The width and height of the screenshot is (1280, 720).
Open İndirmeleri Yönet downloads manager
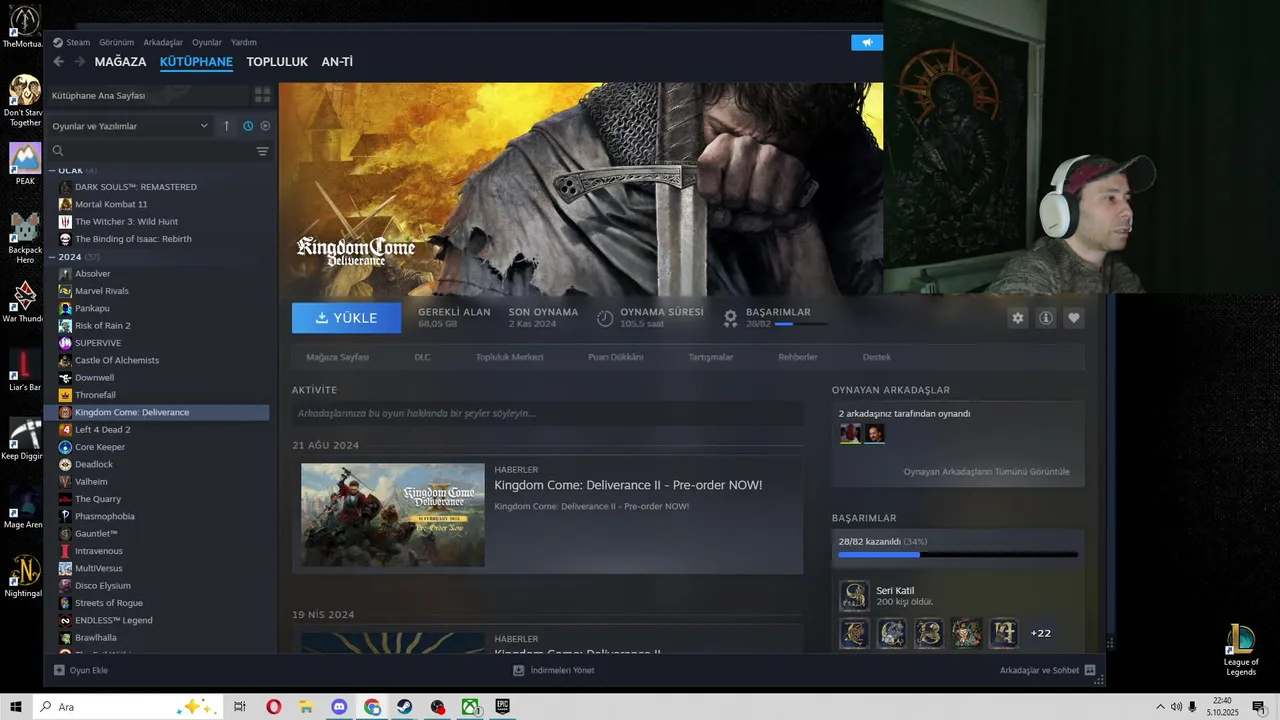(553, 670)
